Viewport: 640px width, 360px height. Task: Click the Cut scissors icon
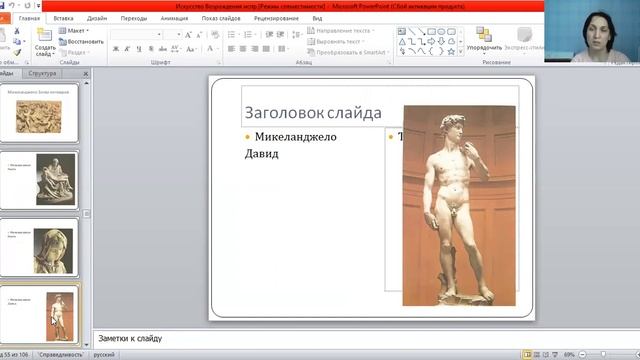click(17, 31)
